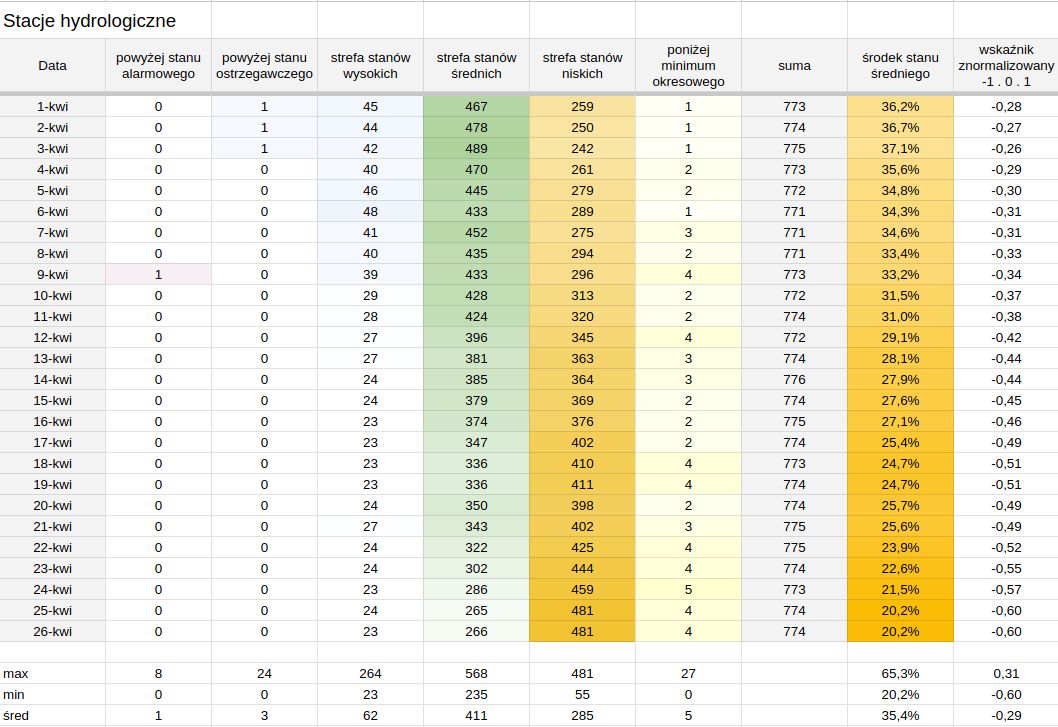Select the 'wskaźnik znormalizowany' column header

coord(1005,66)
